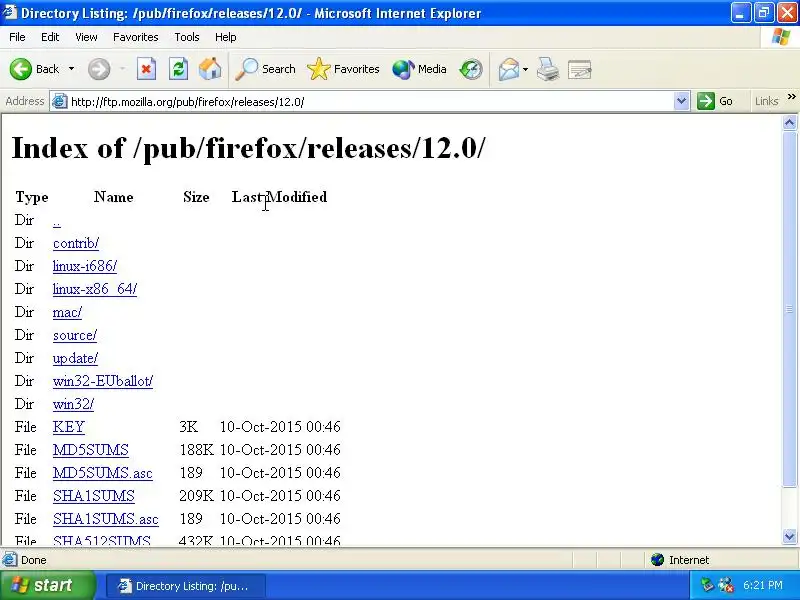Go to the Home page icon
The height and width of the screenshot is (600, 800).
210,69
